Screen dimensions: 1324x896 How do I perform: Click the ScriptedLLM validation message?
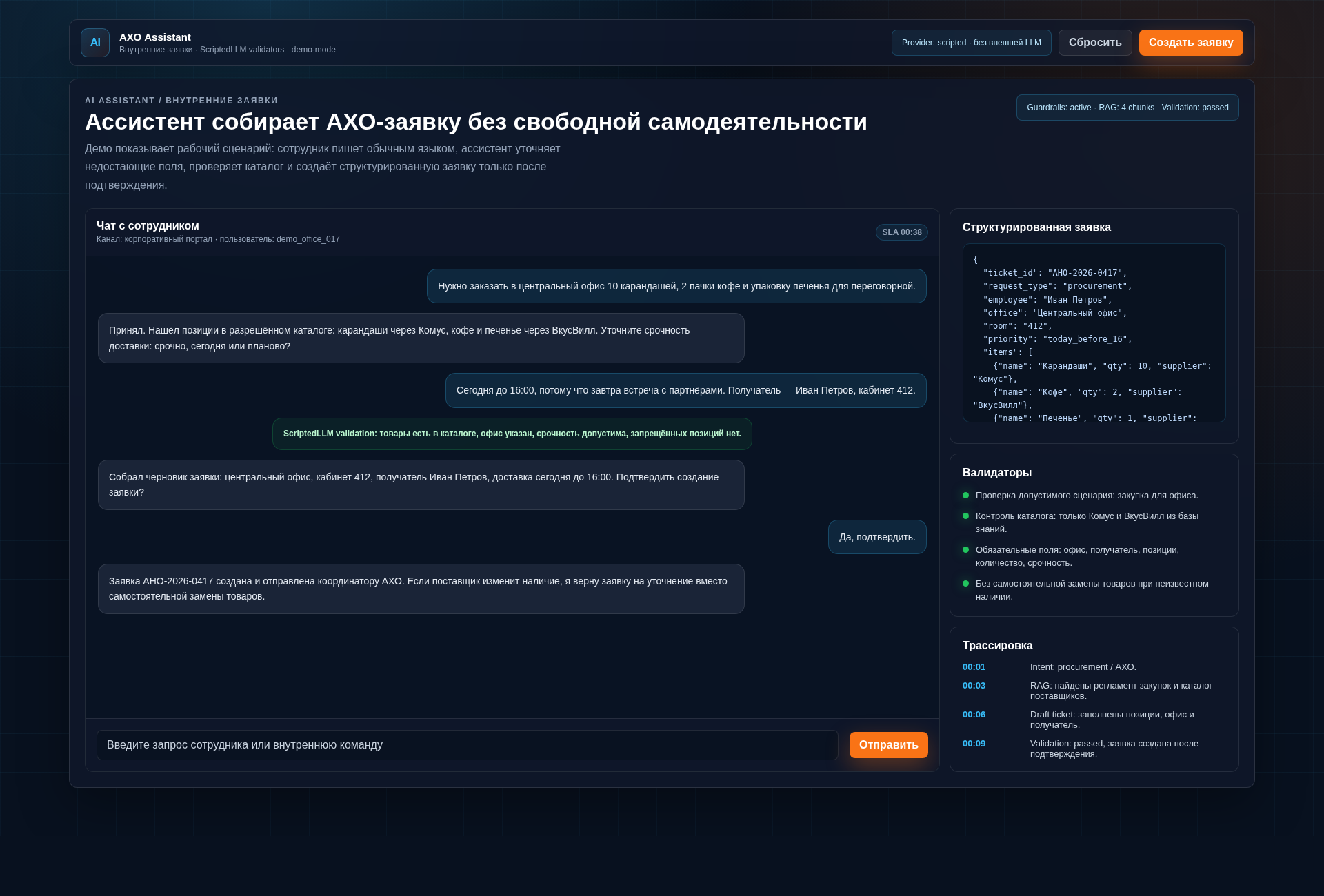[512, 434]
